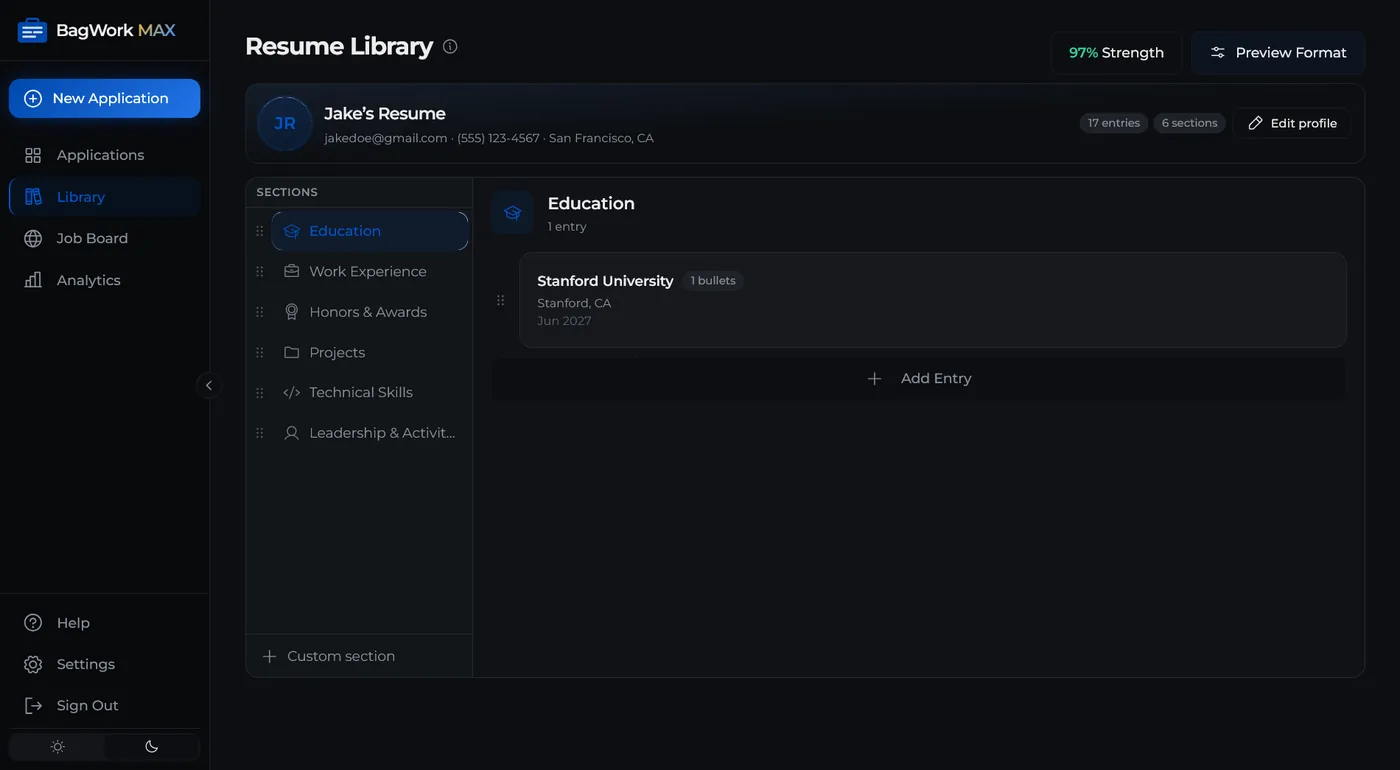Click the 6 sections badge

click(1190, 123)
